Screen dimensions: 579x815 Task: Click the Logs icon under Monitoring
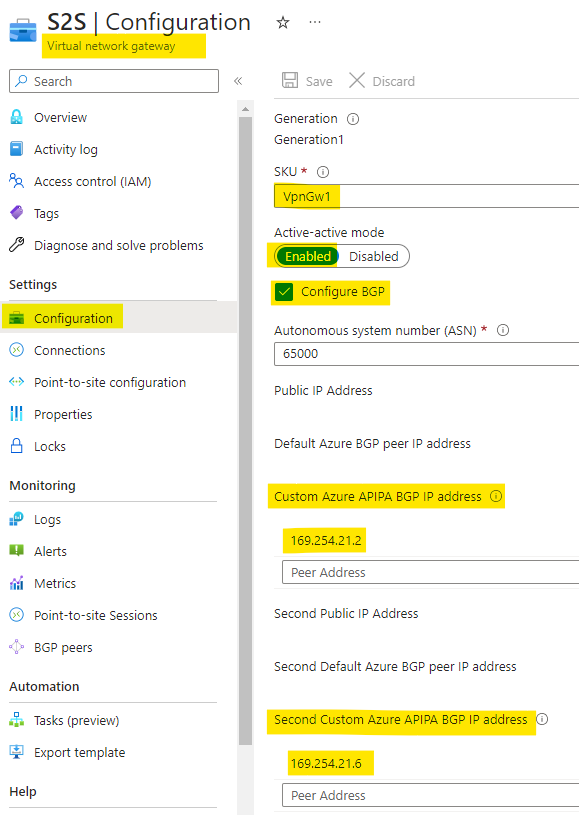coord(17,519)
